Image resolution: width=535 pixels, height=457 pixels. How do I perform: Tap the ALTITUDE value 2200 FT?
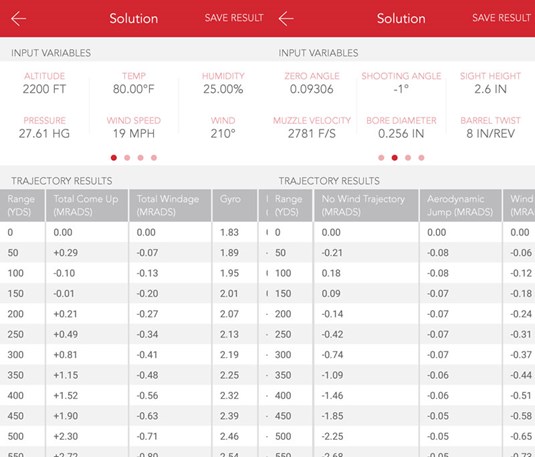click(44, 89)
